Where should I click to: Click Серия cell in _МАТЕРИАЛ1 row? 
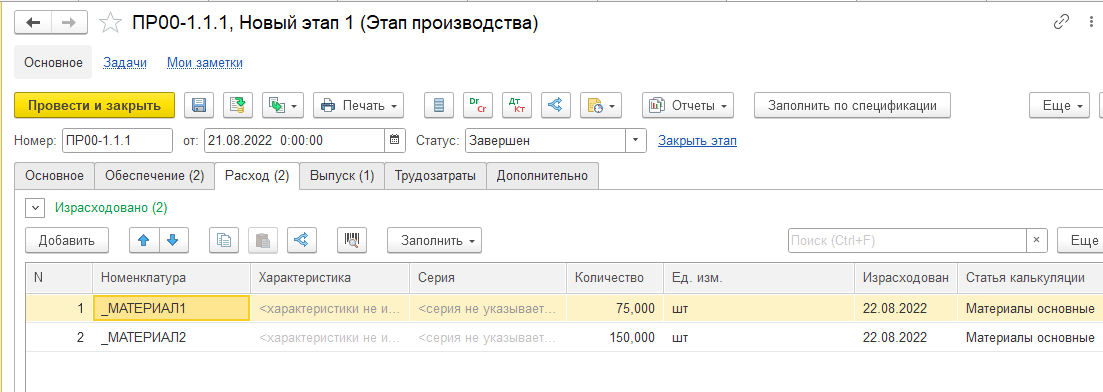pyautogui.click(x=488, y=308)
